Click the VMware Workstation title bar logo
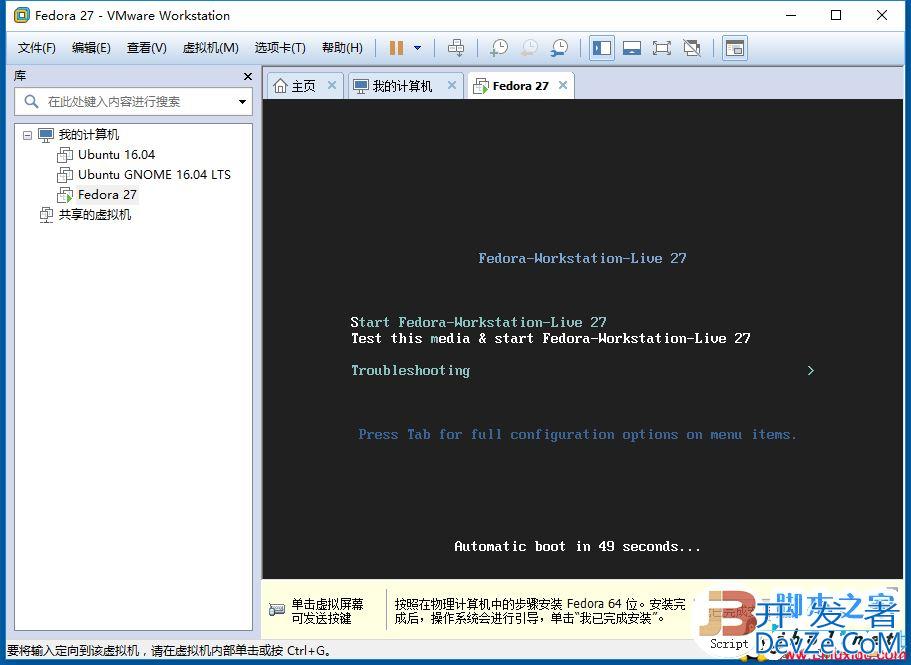The height and width of the screenshot is (665, 911). 21,16
